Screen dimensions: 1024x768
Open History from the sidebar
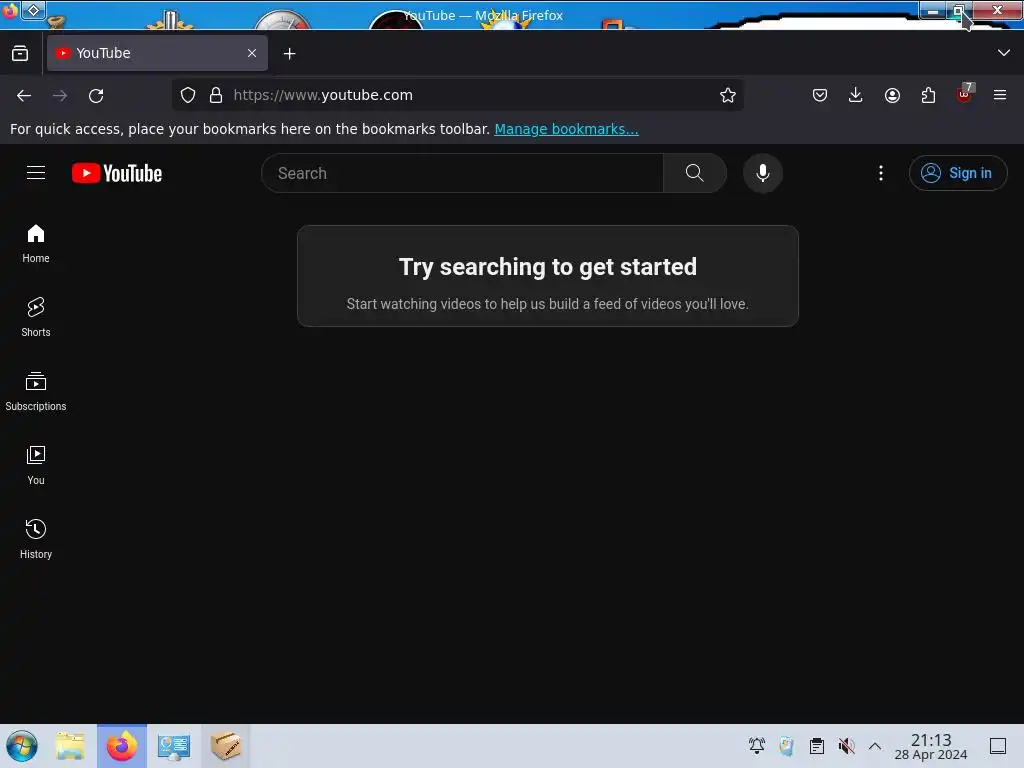(x=36, y=539)
